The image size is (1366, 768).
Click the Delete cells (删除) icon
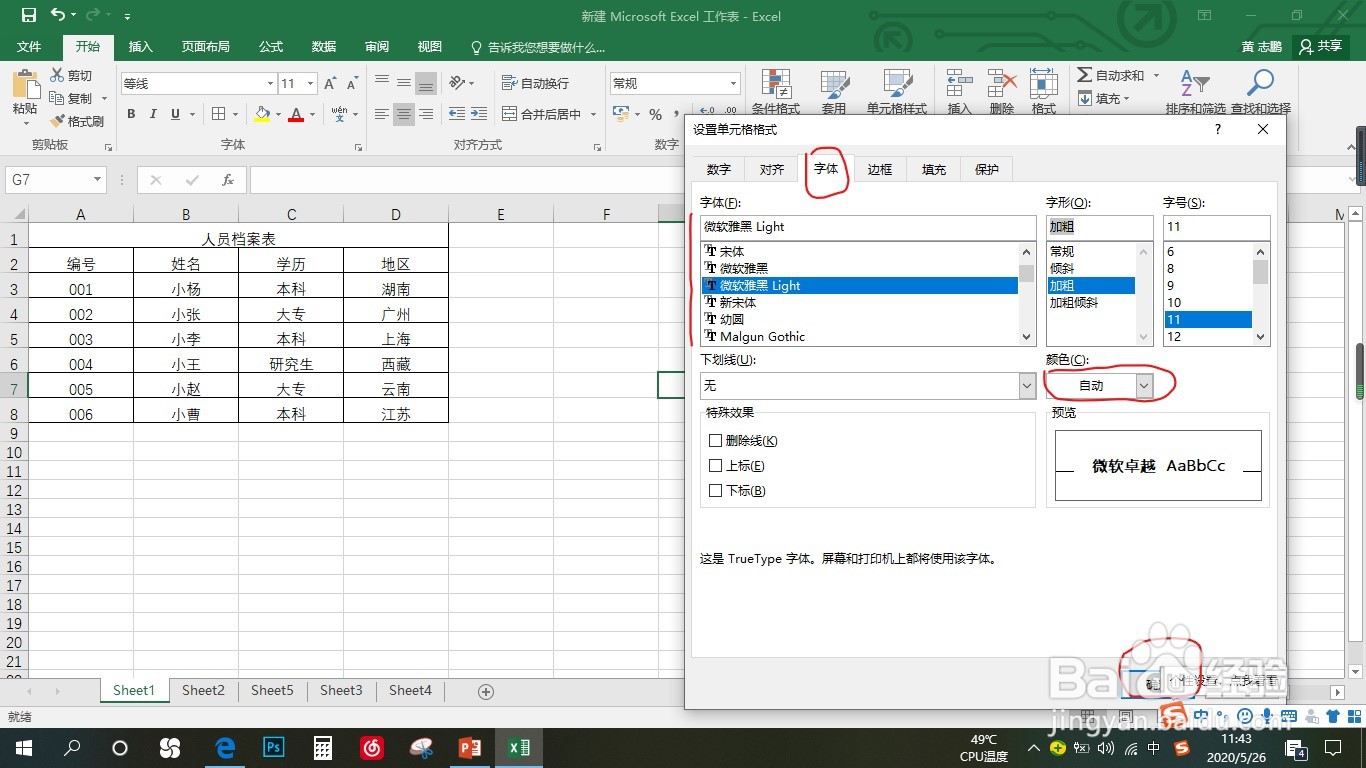click(x=1001, y=93)
